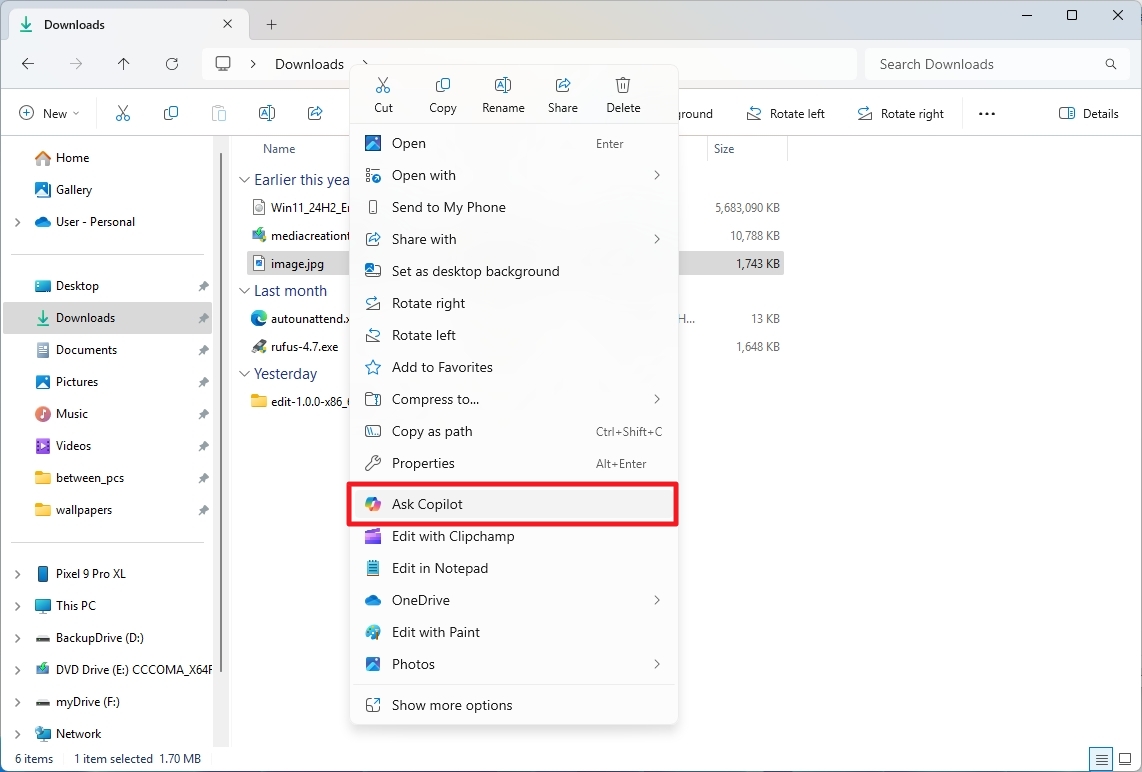Screen dimensions: 1142x772
Task: Open the Share icon in the context menu
Action: [x=562, y=94]
